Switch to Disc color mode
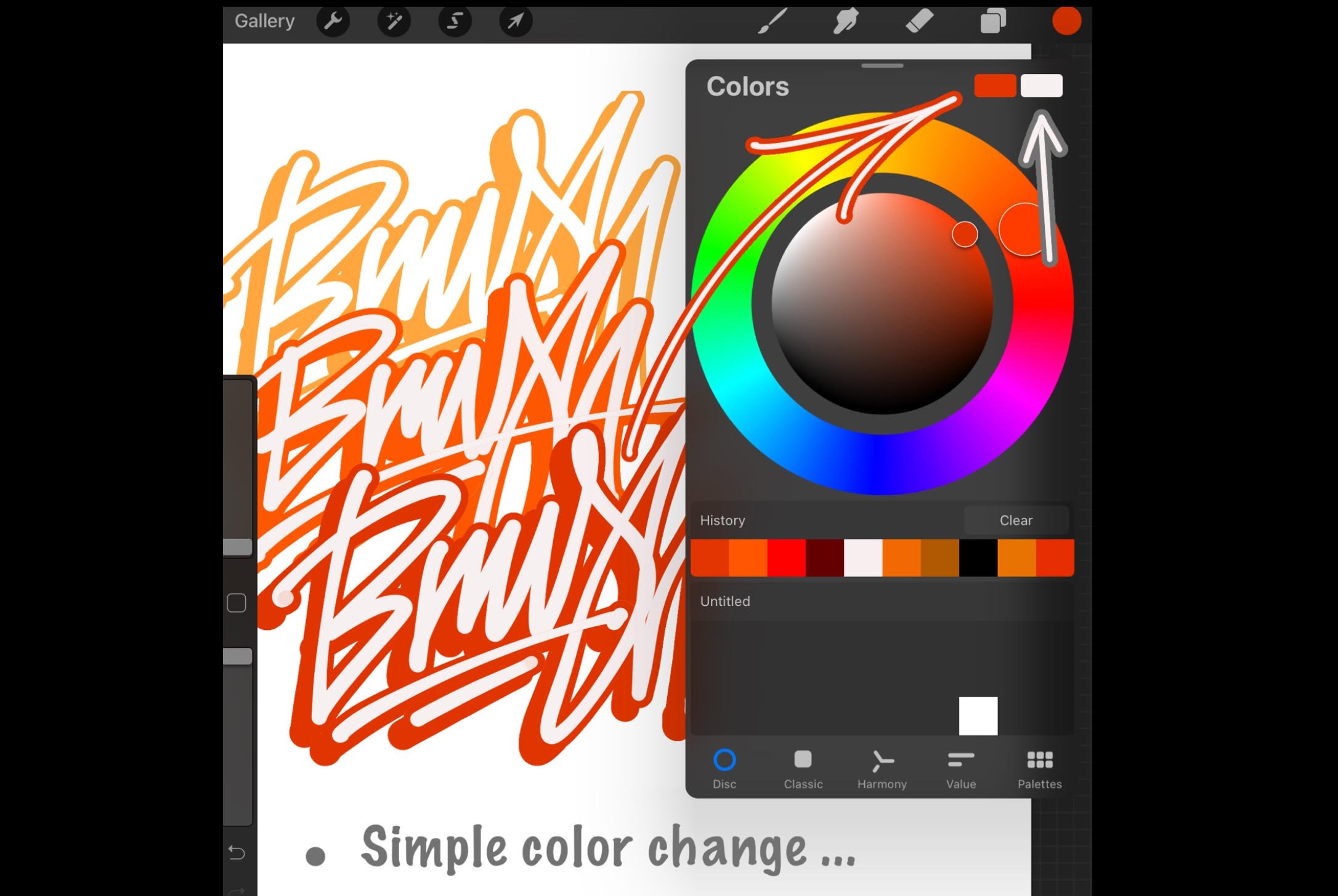Viewport: 1338px width, 896px height. pyautogui.click(x=724, y=762)
